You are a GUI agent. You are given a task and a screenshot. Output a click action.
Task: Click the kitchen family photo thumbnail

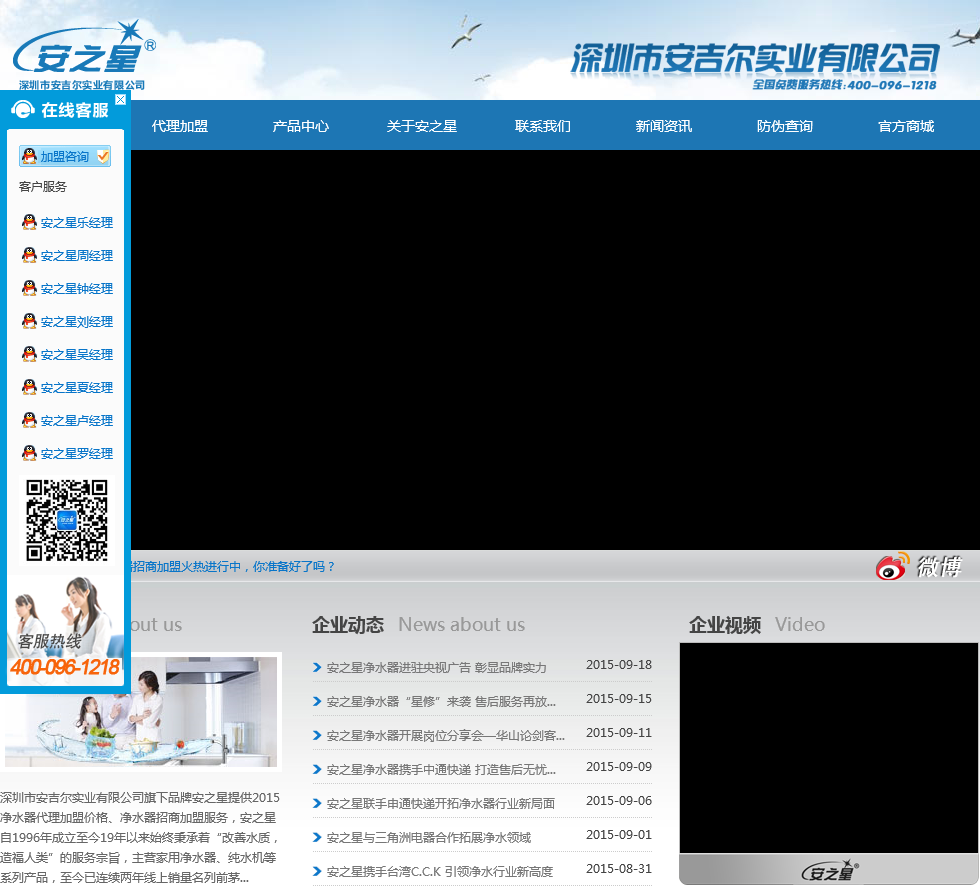coord(141,712)
